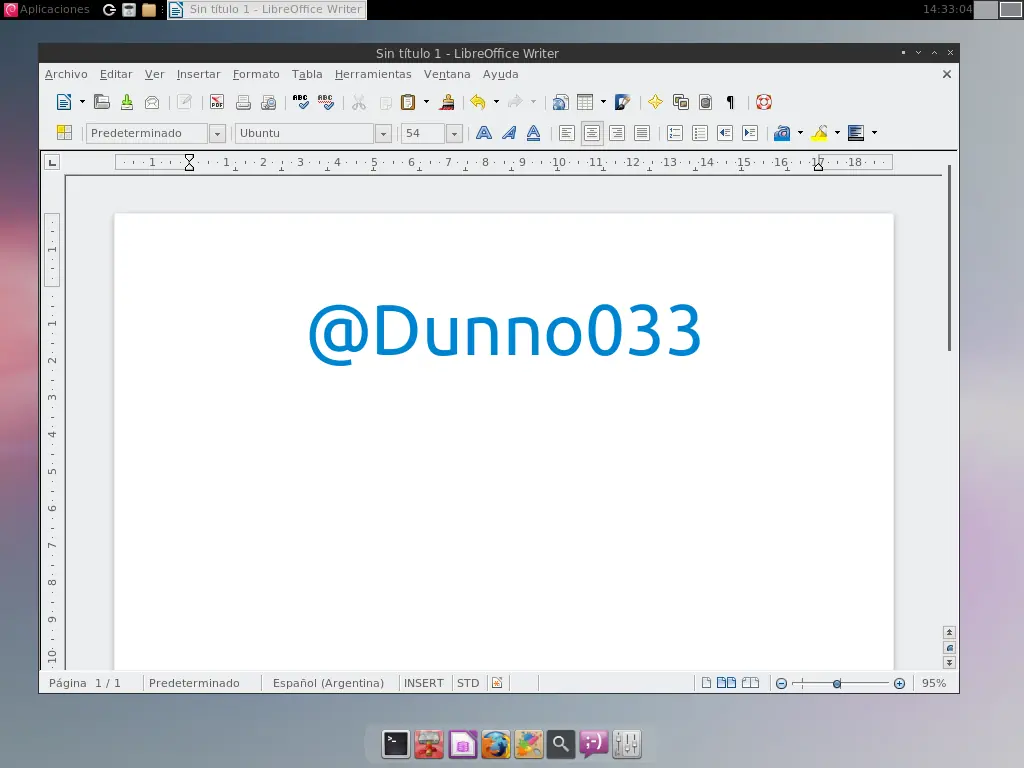Show the Draw functions toolbar

[622, 102]
